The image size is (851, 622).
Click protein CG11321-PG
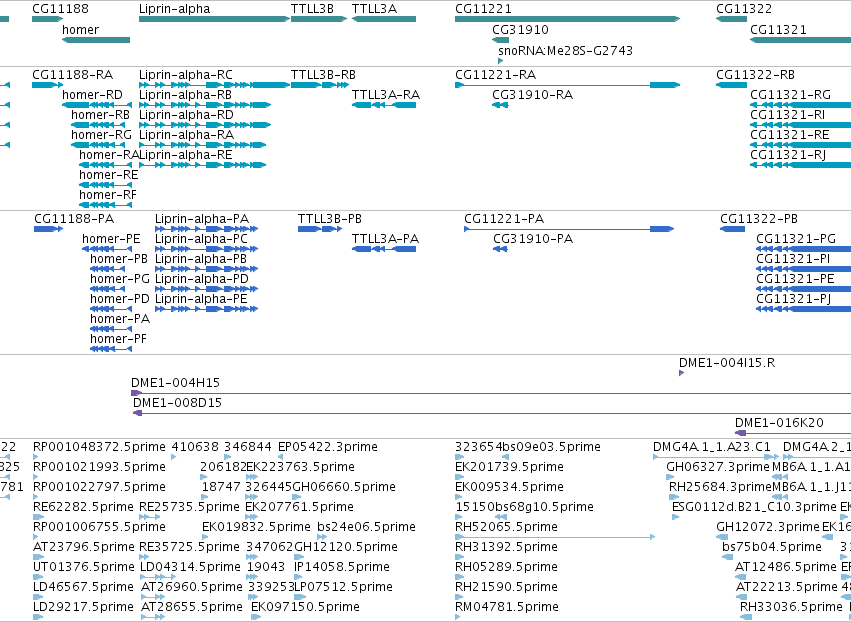point(803,249)
